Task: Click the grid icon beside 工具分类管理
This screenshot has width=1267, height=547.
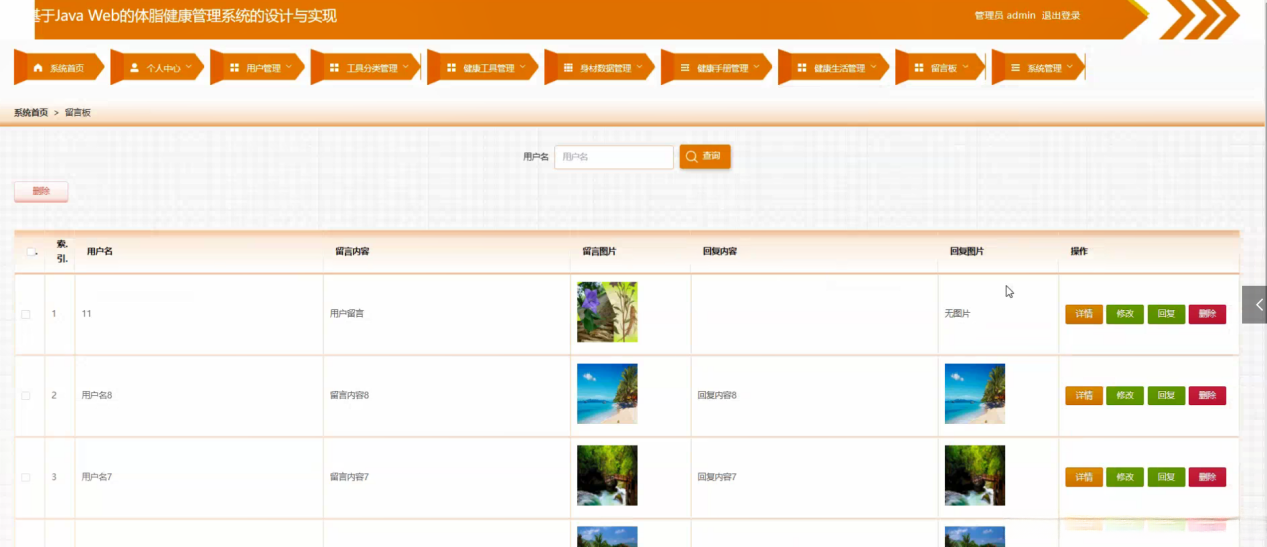Action: coord(334,68)
